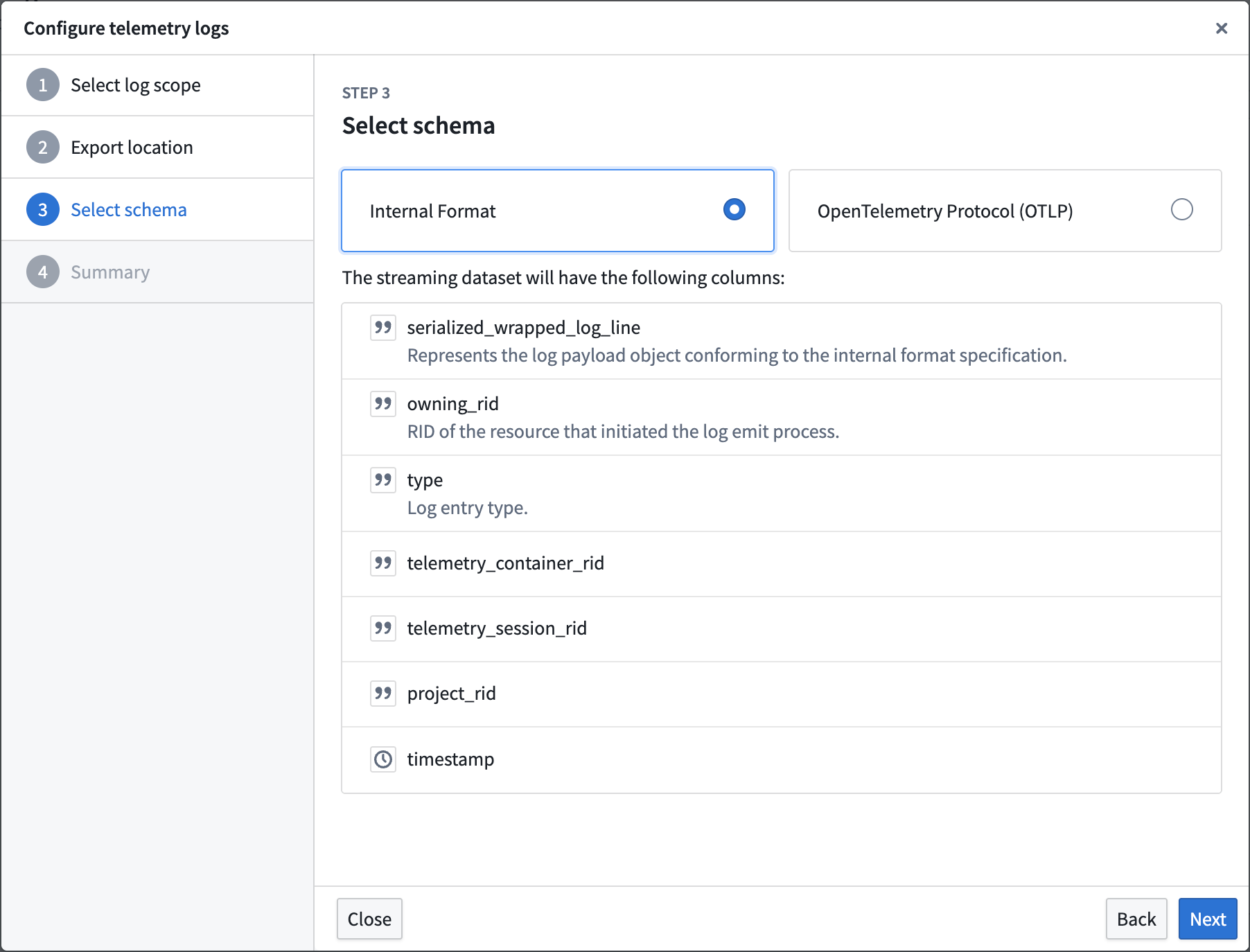Click the Close button
The image size is (1250, 952).
(369, 919)
